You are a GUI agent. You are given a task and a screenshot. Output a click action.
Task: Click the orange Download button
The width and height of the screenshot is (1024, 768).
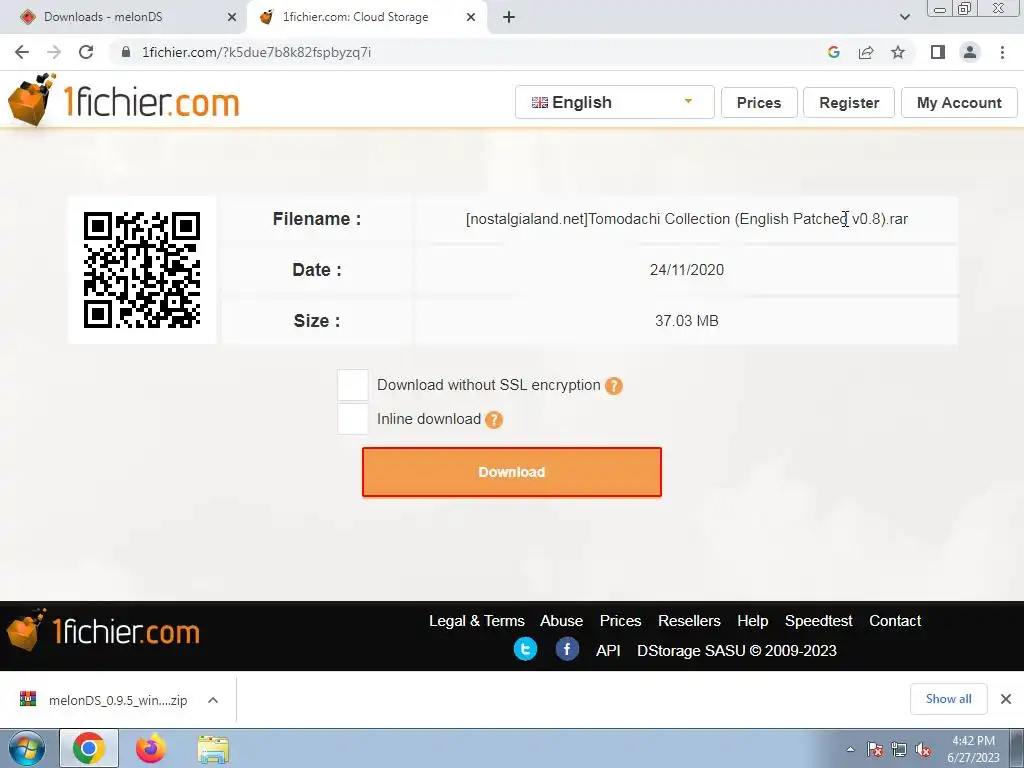point(512,472)
